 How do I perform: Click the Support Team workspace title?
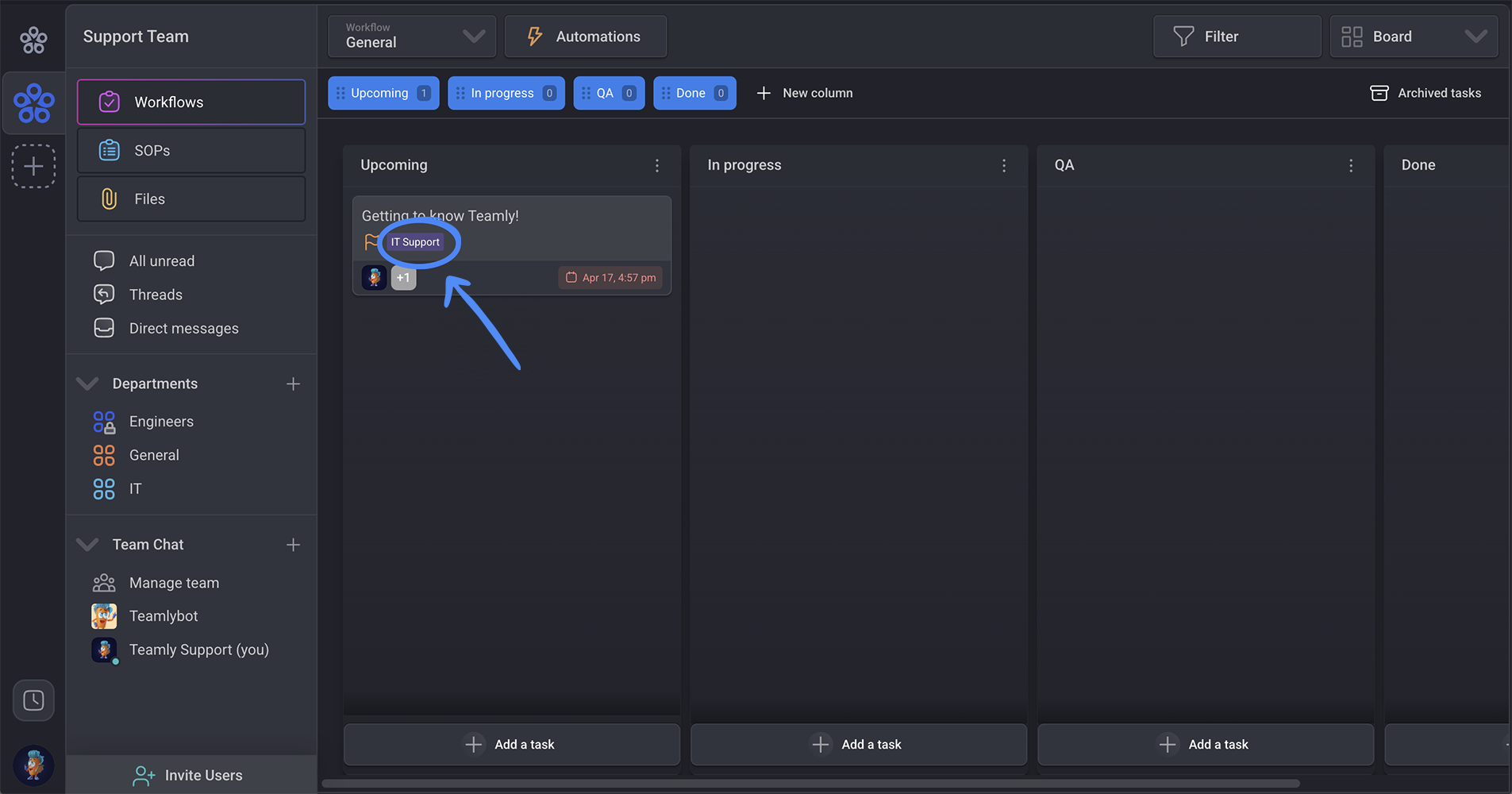click(x=136, y=37)
